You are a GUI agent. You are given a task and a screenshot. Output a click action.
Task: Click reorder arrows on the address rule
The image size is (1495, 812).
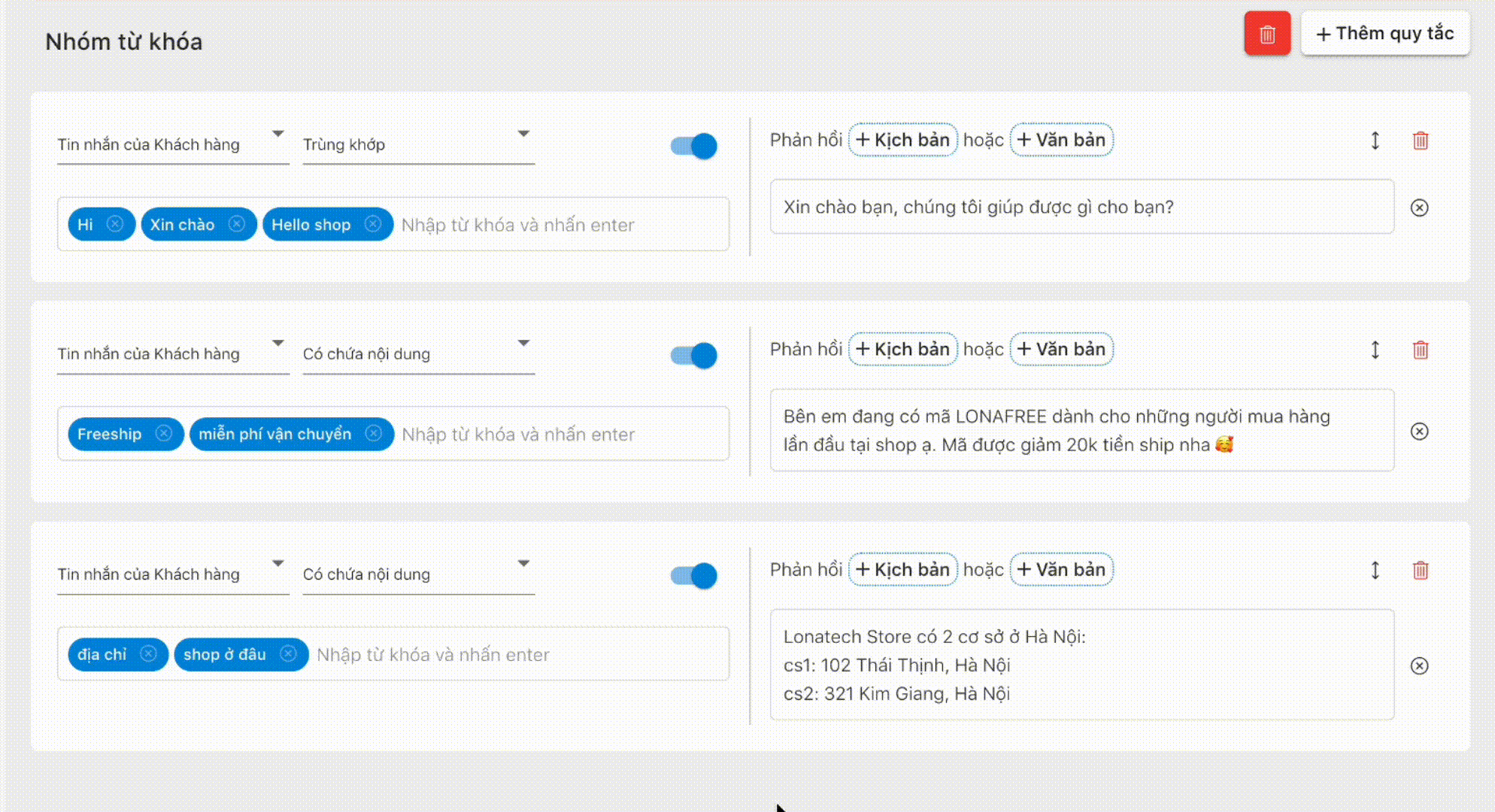tap(1375, 570)
